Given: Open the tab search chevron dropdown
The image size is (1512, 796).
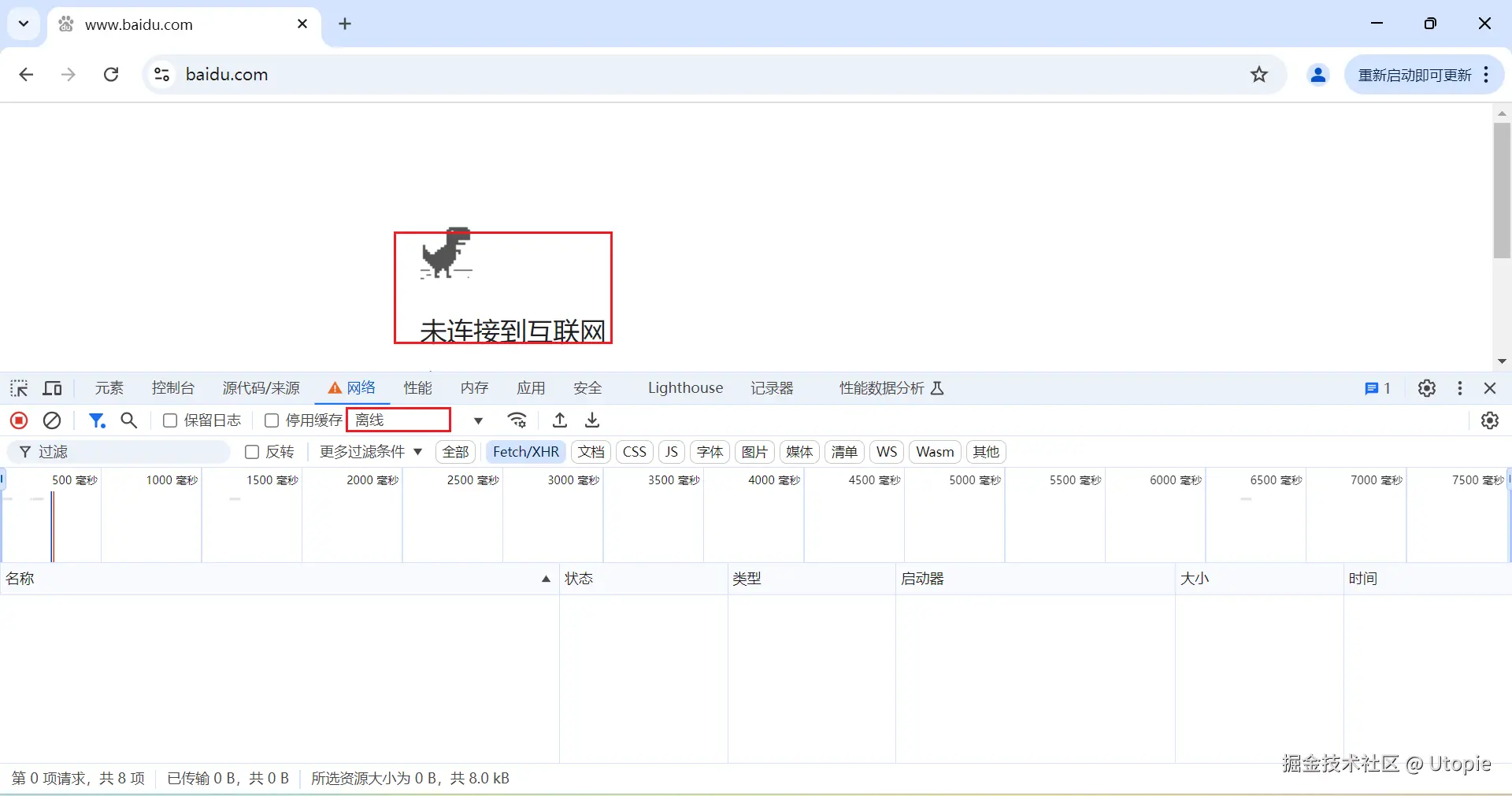Looking at the screenshot, I should tap(24, 24).
